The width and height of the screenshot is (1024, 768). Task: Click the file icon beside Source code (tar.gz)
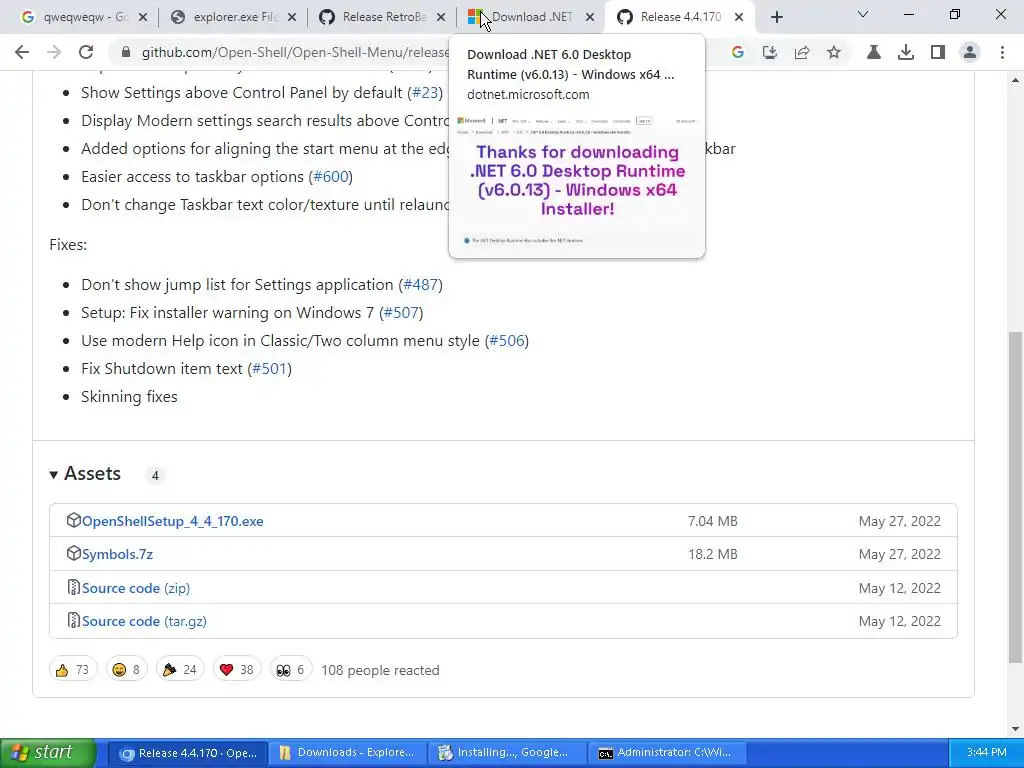pos(73,620)
